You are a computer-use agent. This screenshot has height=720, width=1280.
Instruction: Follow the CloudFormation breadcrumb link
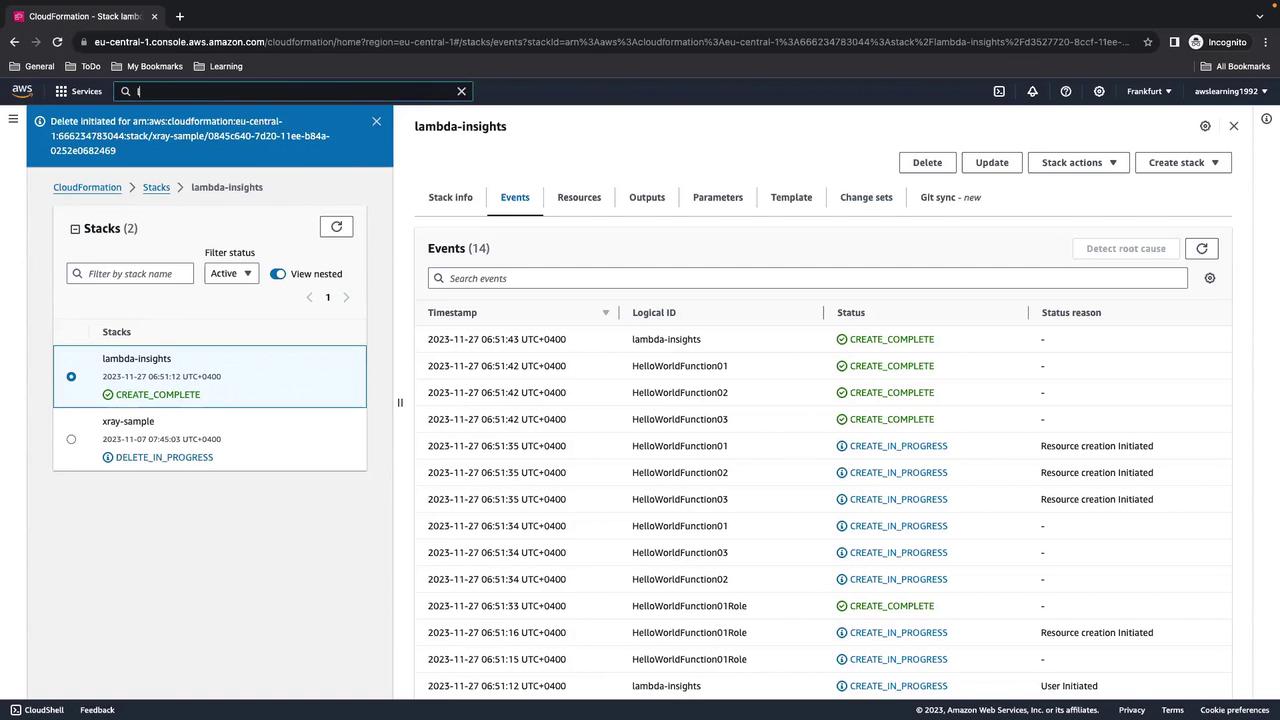click(87, 187)
